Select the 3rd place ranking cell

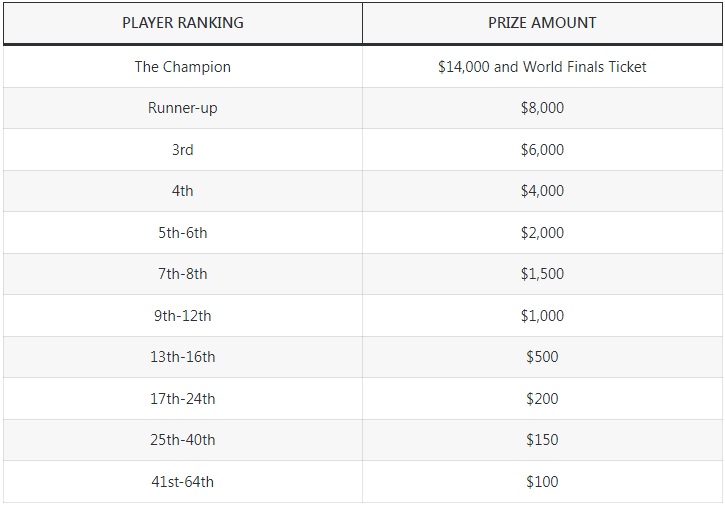pyautogui.click(x=183, y=149)
